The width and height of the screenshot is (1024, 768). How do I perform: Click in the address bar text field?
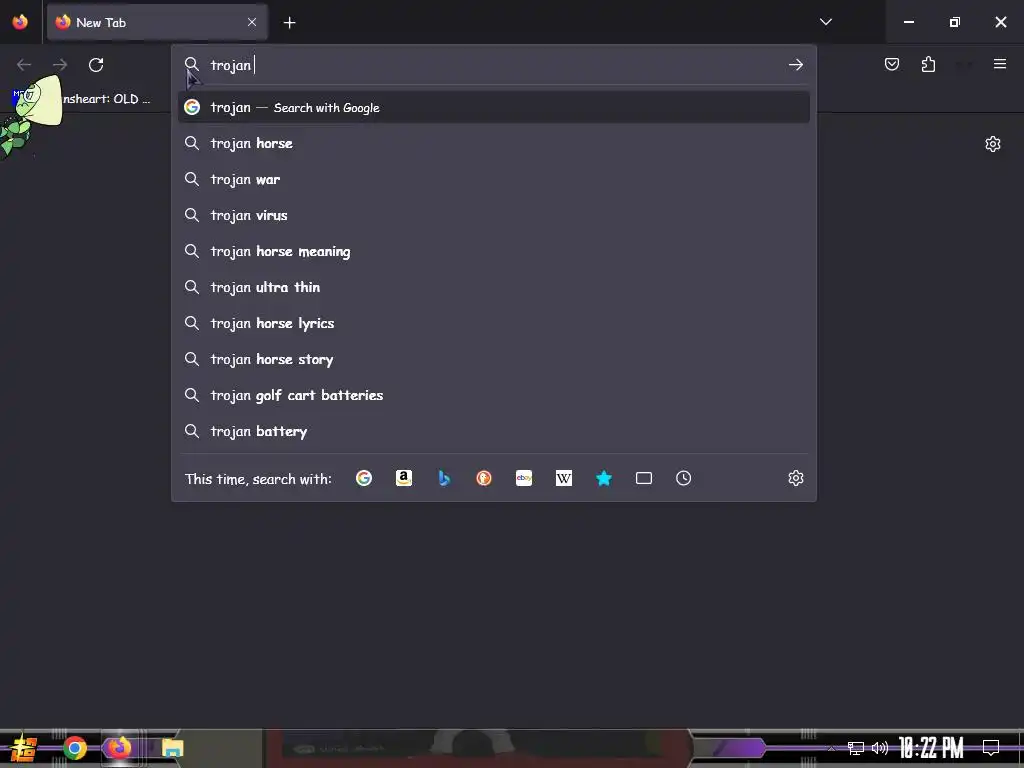496,65
